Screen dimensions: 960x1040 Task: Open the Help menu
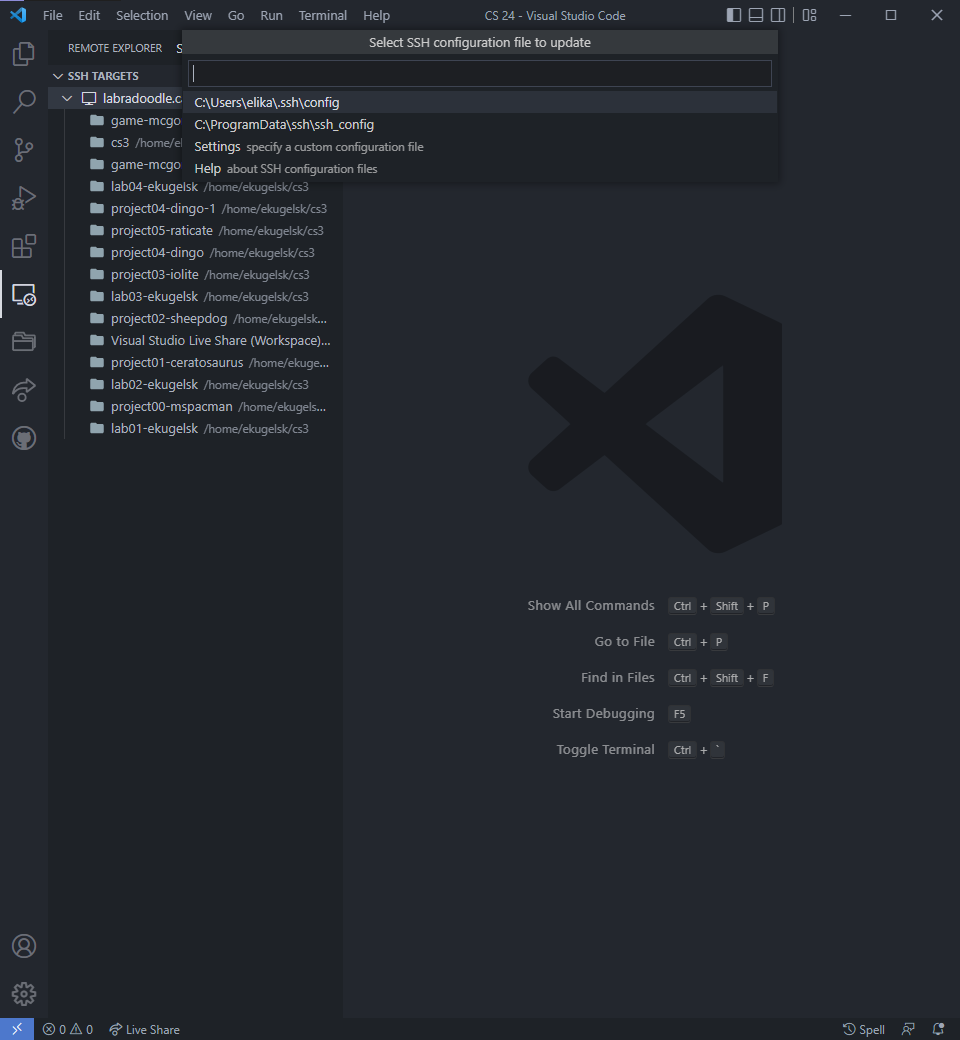[376, 15]
